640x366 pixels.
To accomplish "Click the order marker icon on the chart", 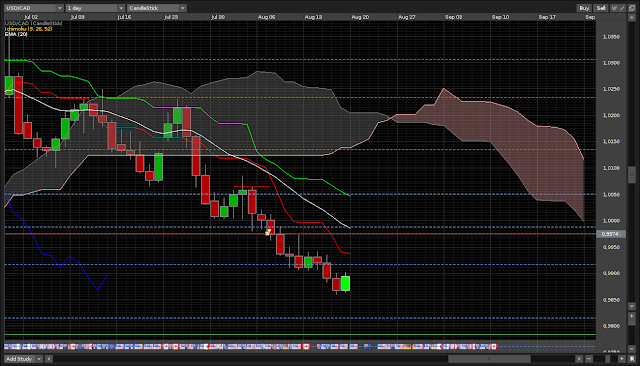I will point(268,232).
